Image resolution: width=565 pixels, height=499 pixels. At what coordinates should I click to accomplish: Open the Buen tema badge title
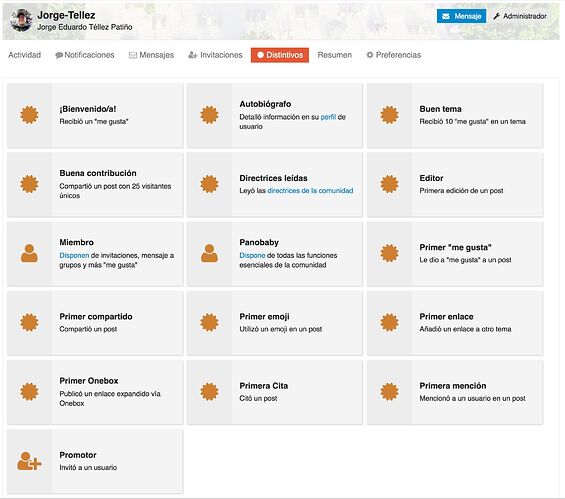[x=440, y=109]
